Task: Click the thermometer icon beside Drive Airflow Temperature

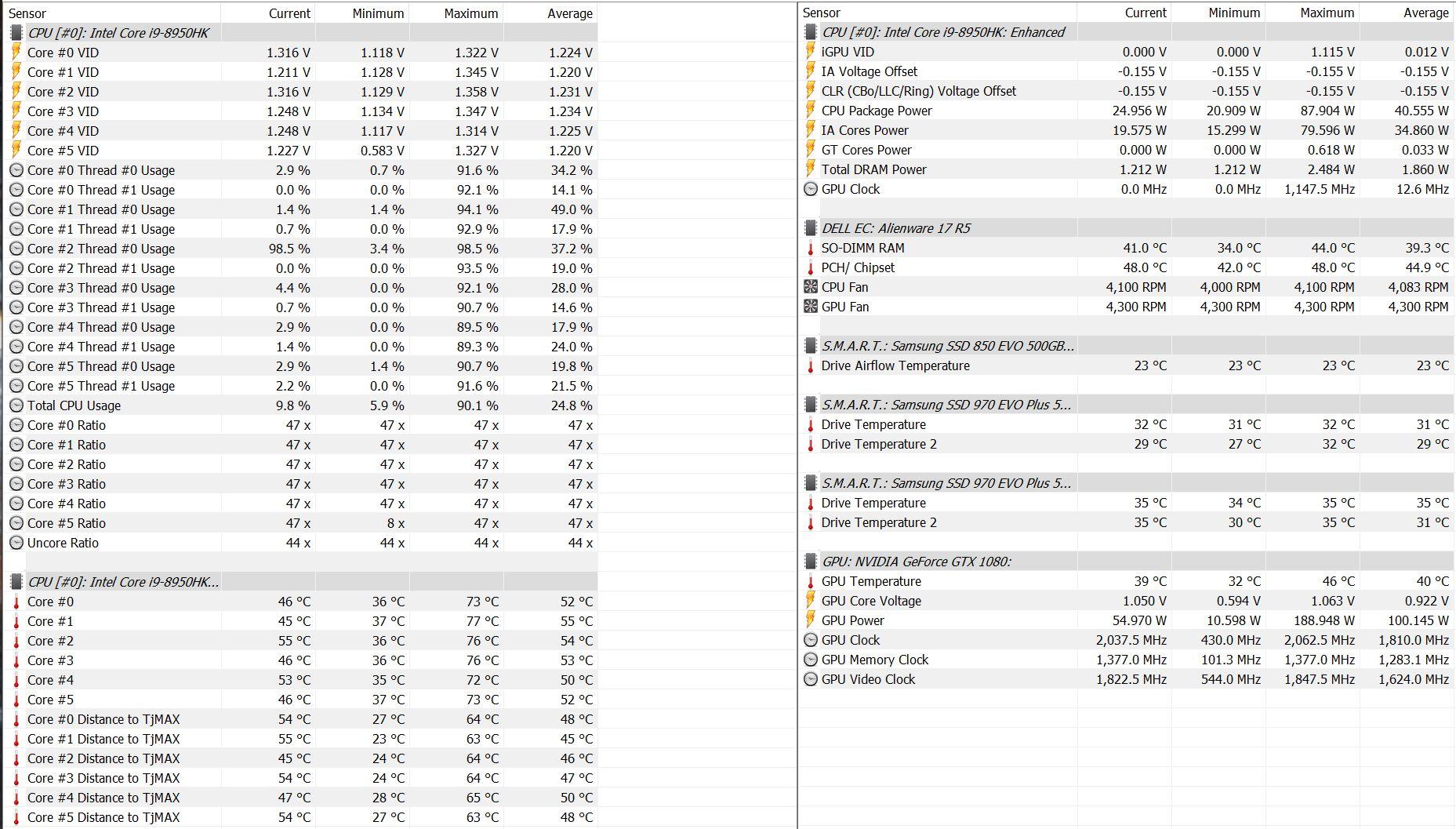Action: (811, 365)
